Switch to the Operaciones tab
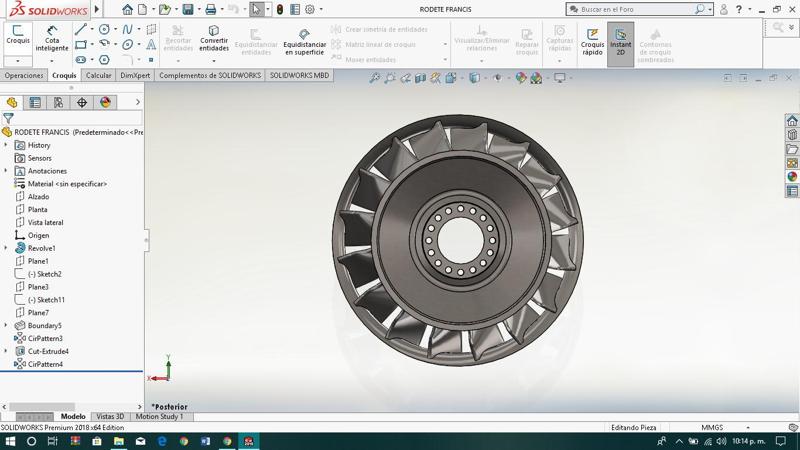This screenshot has width=800, height=450. tap(24, 76)
